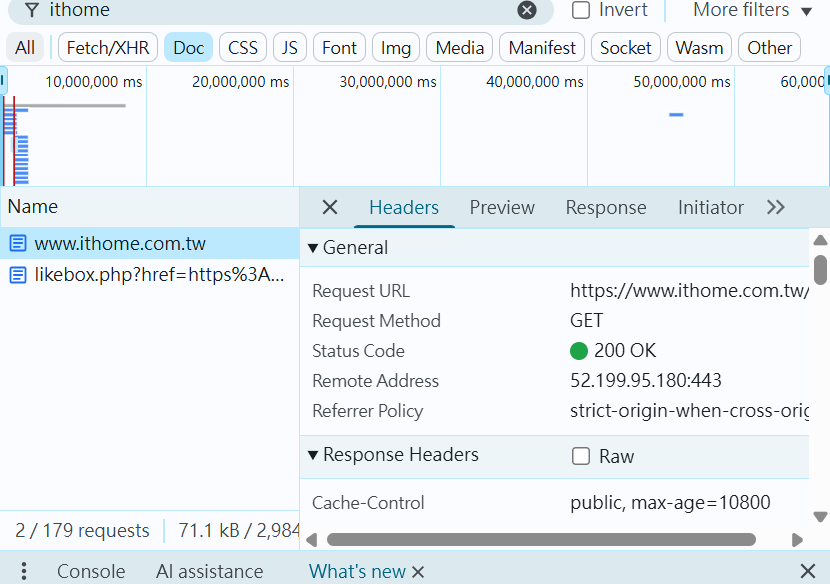Click the 200 OK status text
Screen dimensions: 830x584
coord(625,351)
